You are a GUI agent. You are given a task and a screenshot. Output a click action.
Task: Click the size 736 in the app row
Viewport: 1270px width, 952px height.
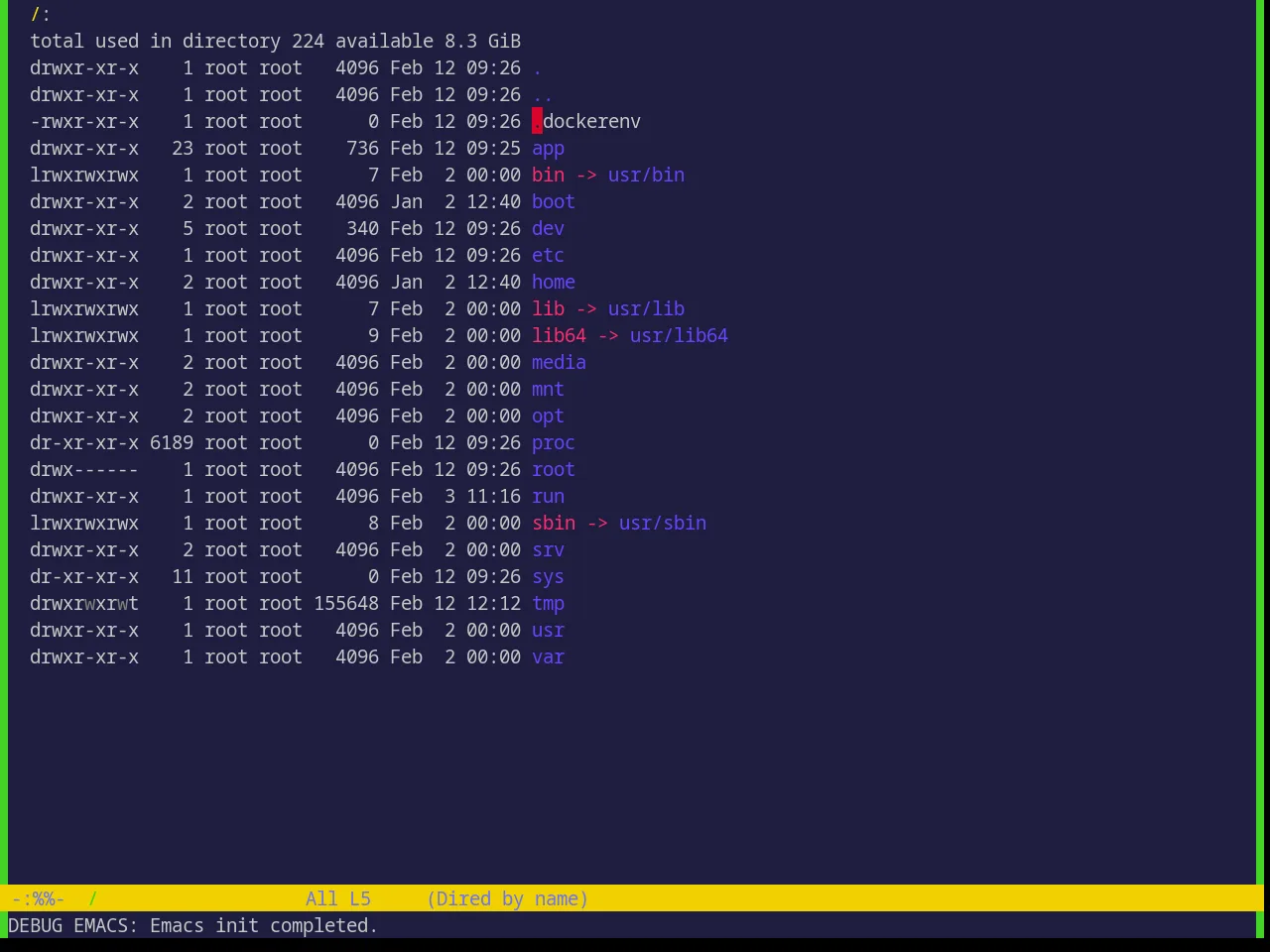(x=362, y=149)
